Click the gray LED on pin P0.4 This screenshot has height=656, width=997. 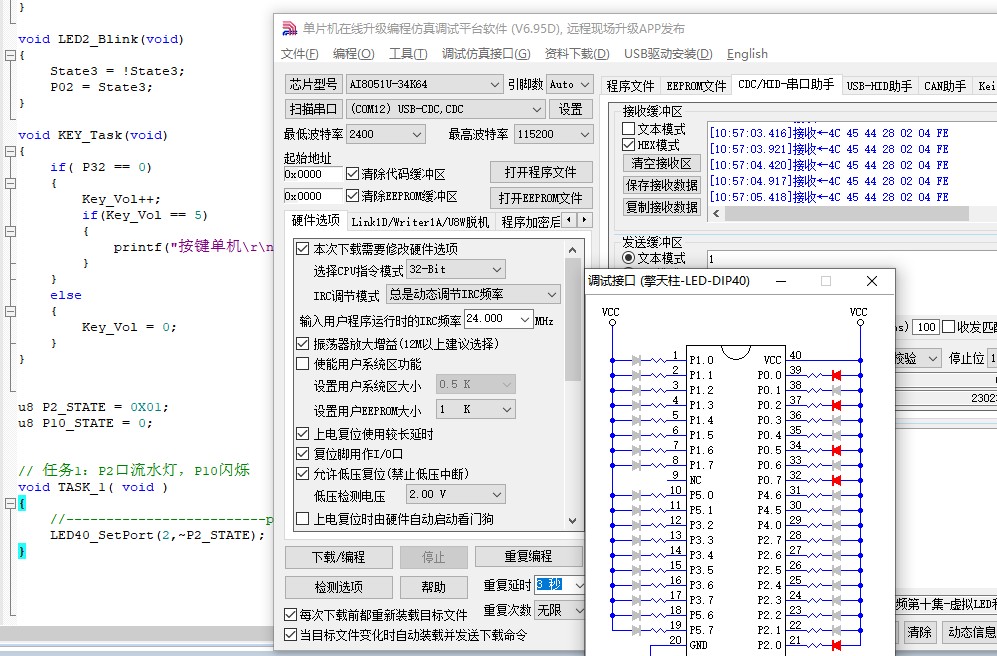[x=836, y=435]
